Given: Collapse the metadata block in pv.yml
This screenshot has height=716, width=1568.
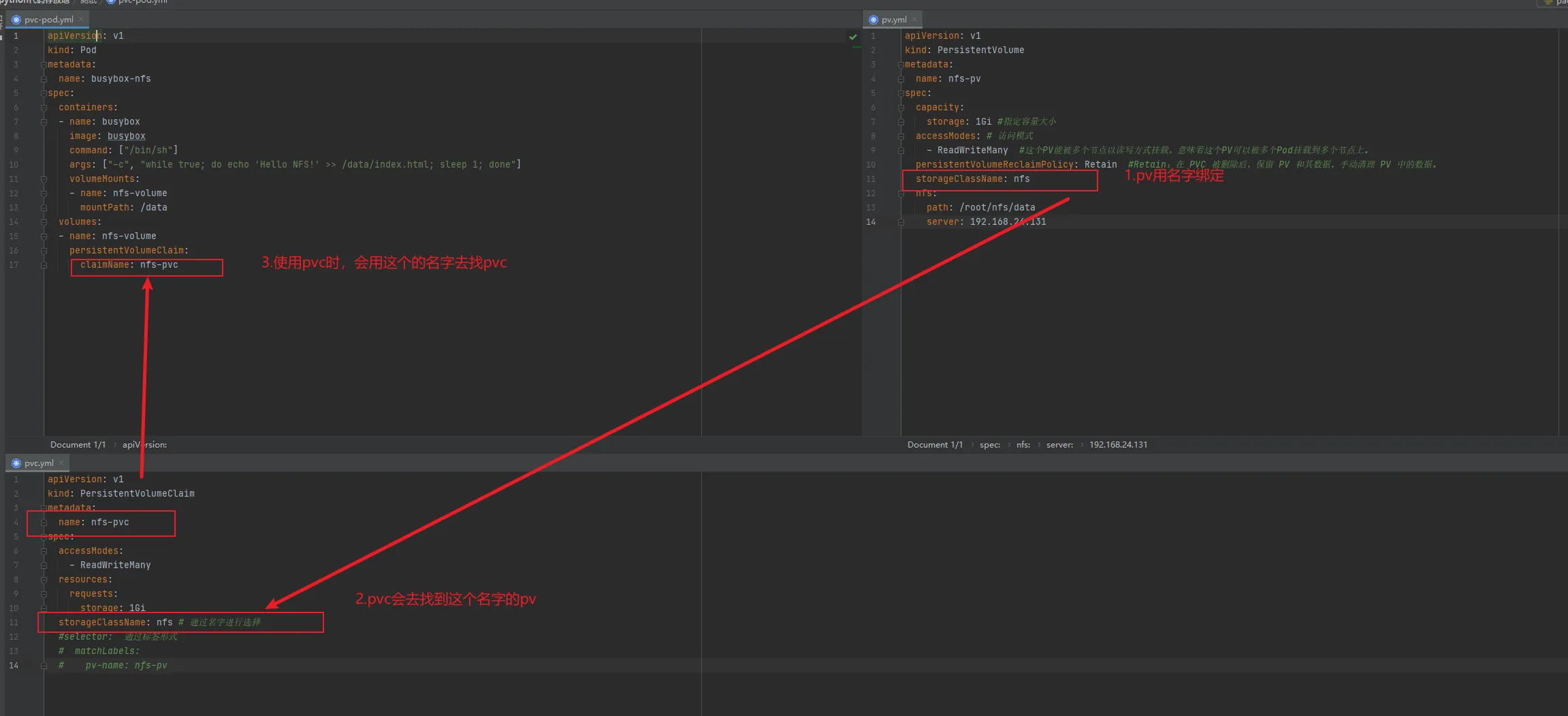Looking at the screenshot, I should (x=901, y=65).
